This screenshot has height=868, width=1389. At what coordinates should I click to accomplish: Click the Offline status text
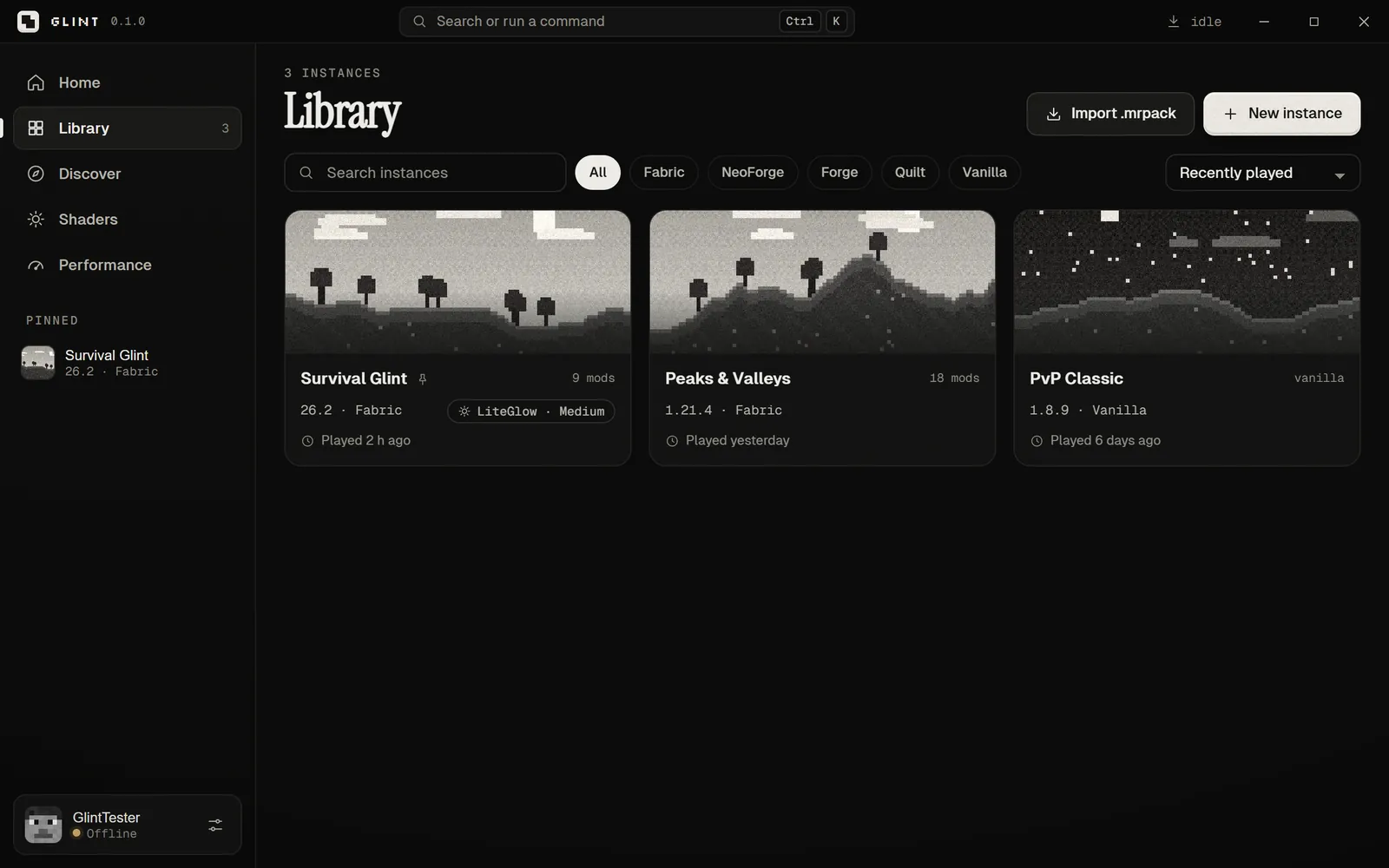coord(111,834)
